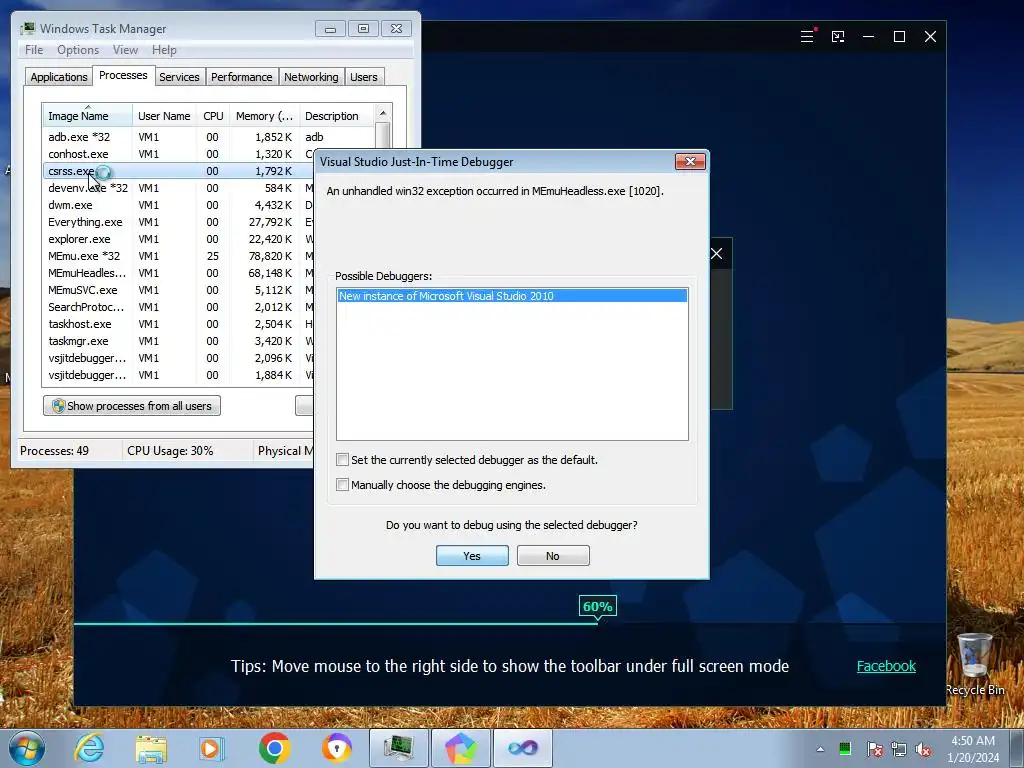This screenshot has height=768, width=1024.
Task: Switch to Visual Studio taskbar button
Action: point(522,748)
